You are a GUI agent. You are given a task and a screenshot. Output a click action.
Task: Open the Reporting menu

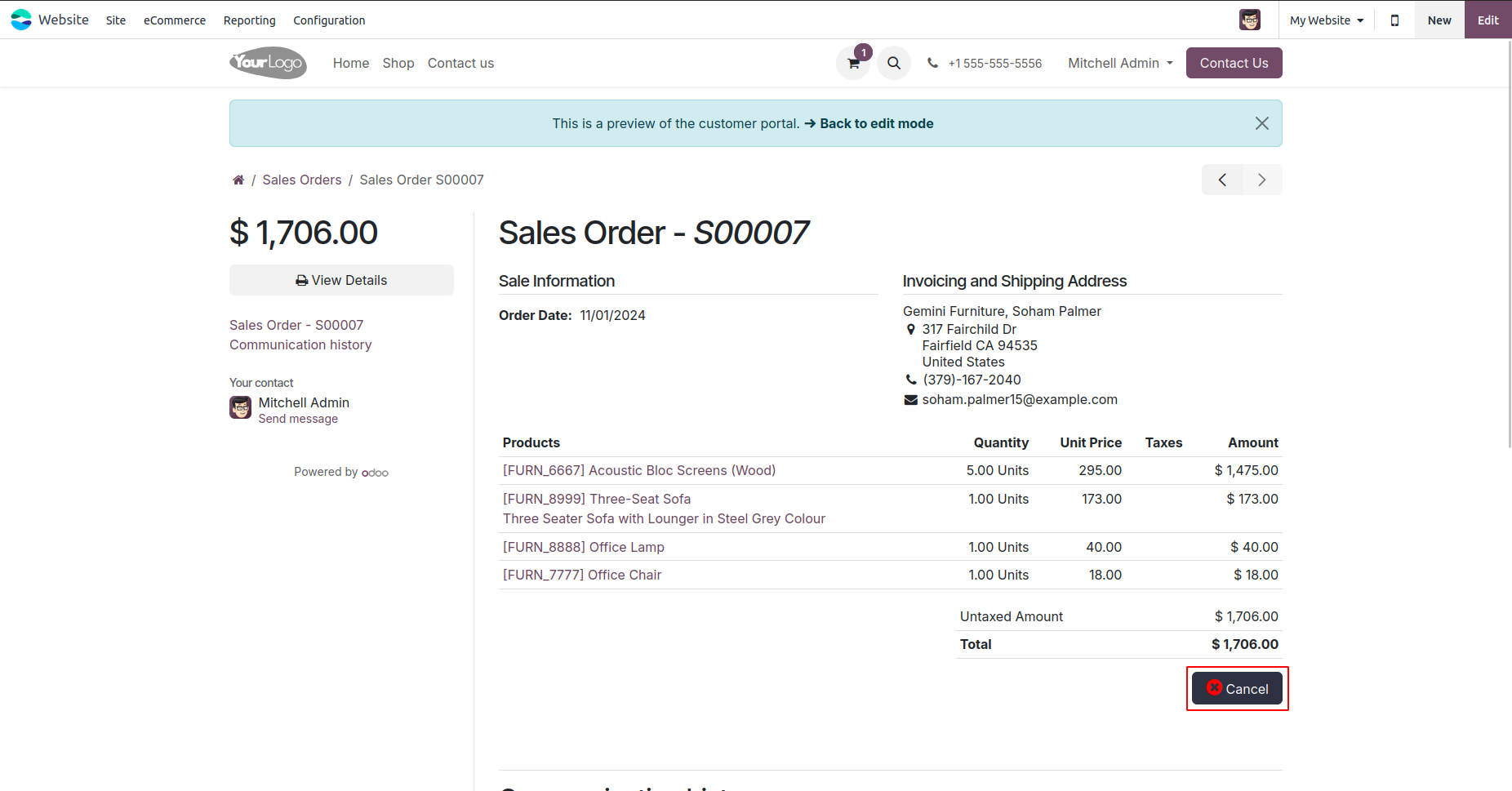click(x=250, y=20)
